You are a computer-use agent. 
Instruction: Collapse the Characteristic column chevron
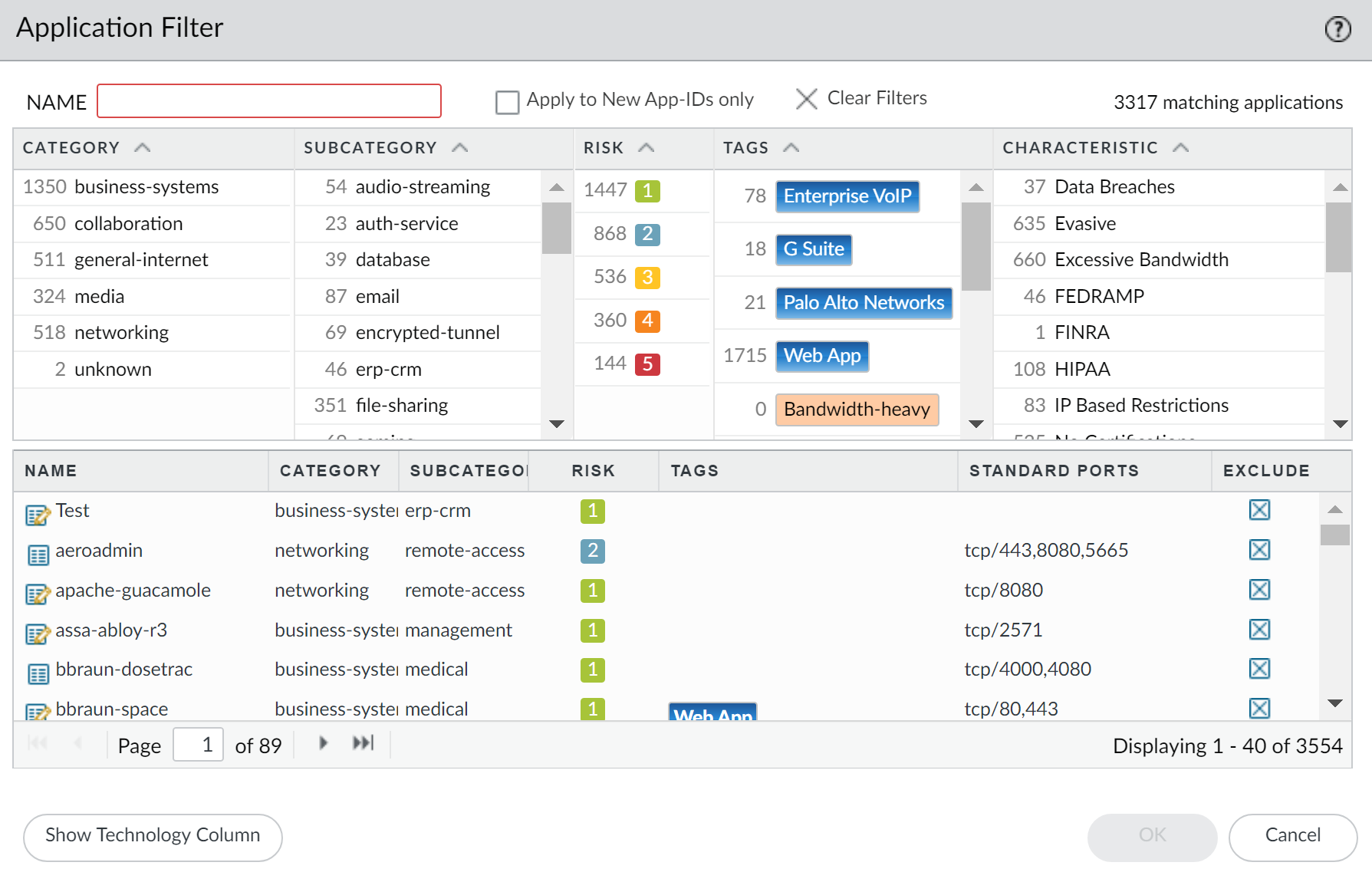tap(1180, 147)
